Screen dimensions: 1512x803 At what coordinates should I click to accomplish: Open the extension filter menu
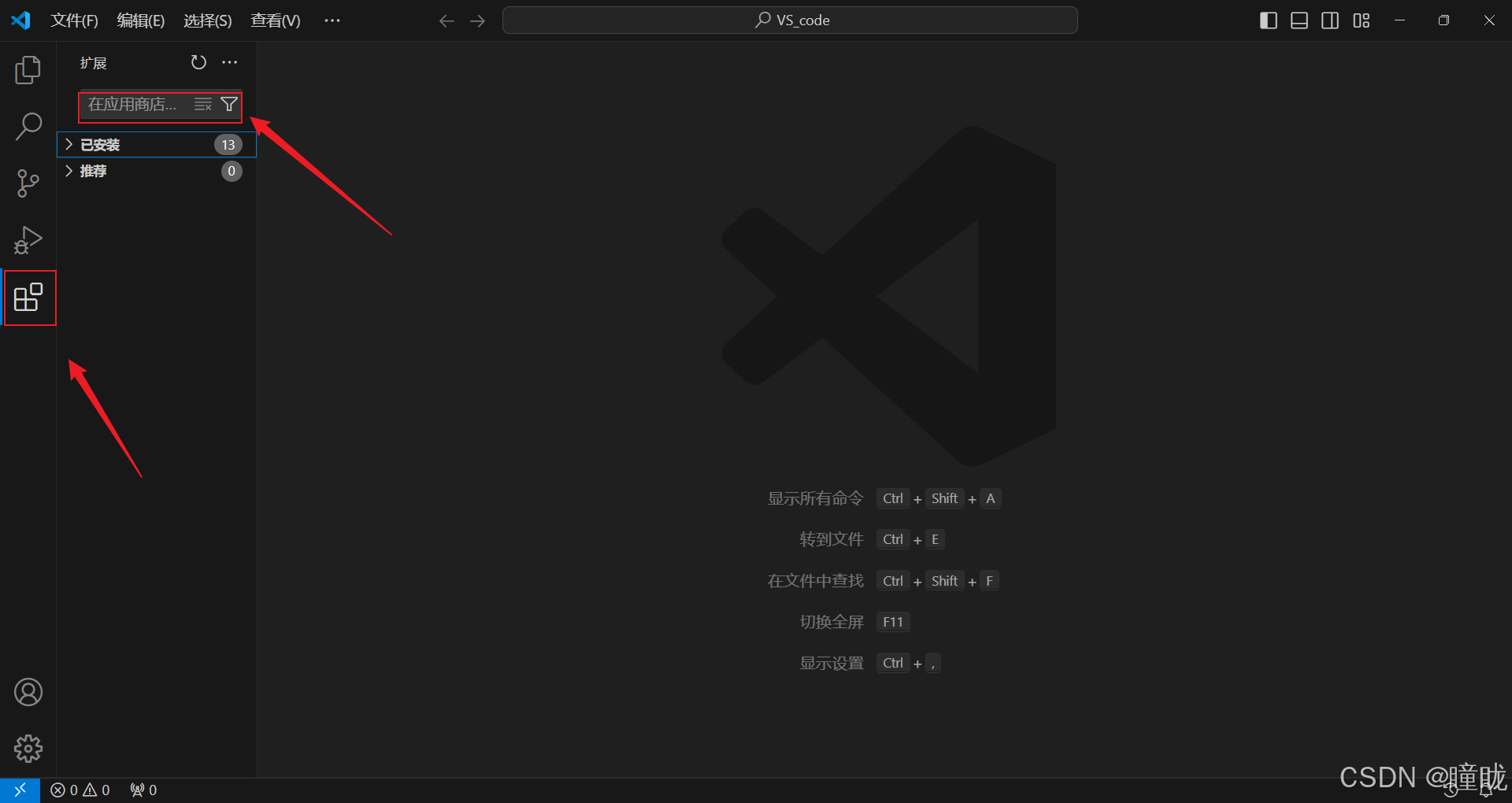click(229, 105)
